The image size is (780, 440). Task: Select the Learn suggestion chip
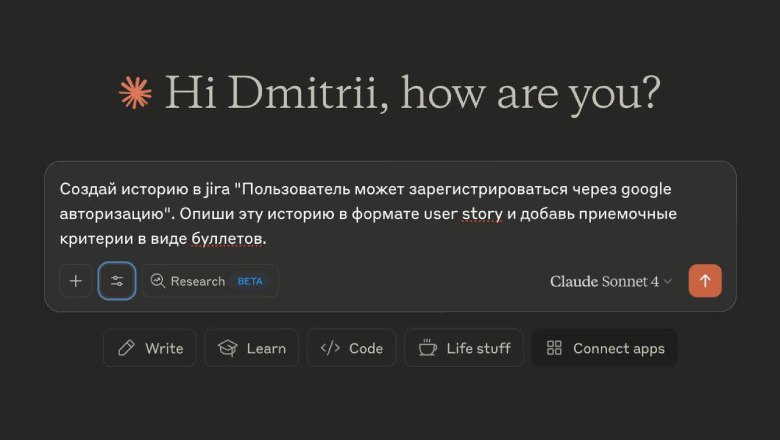point(252,348)
